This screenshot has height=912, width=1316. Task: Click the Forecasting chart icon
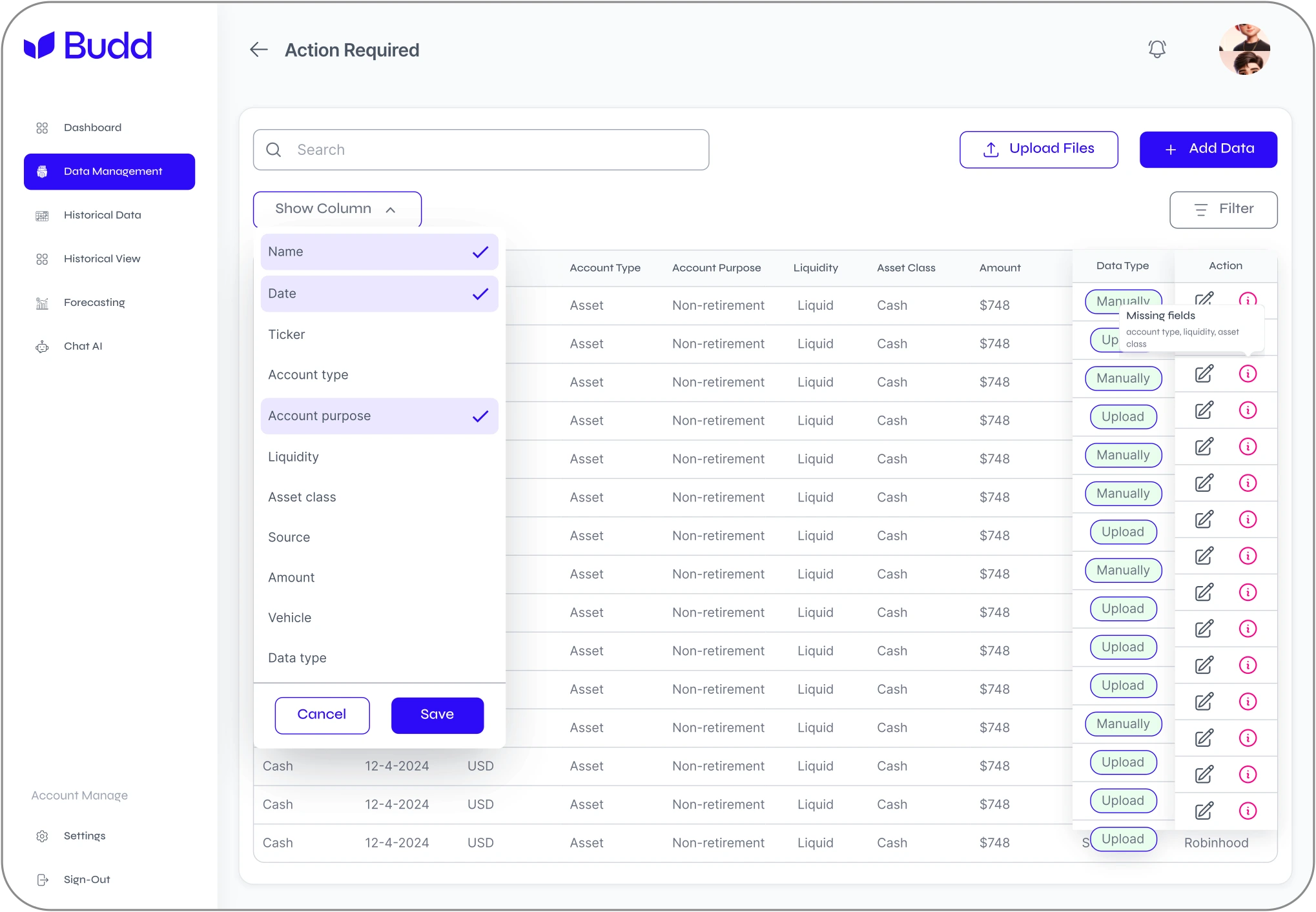[42, 303]
